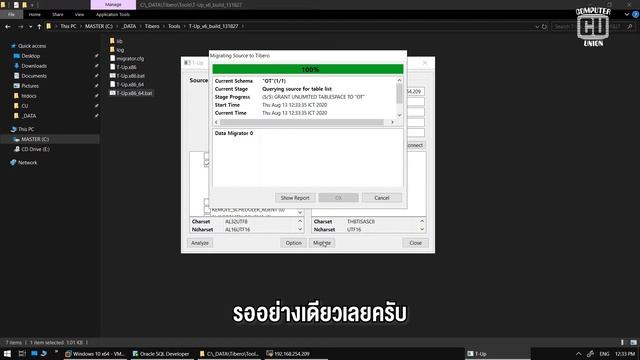Select the T-Up.x86.bat file
This screenshot has width=640, height=360.
[x=127, y=76]
